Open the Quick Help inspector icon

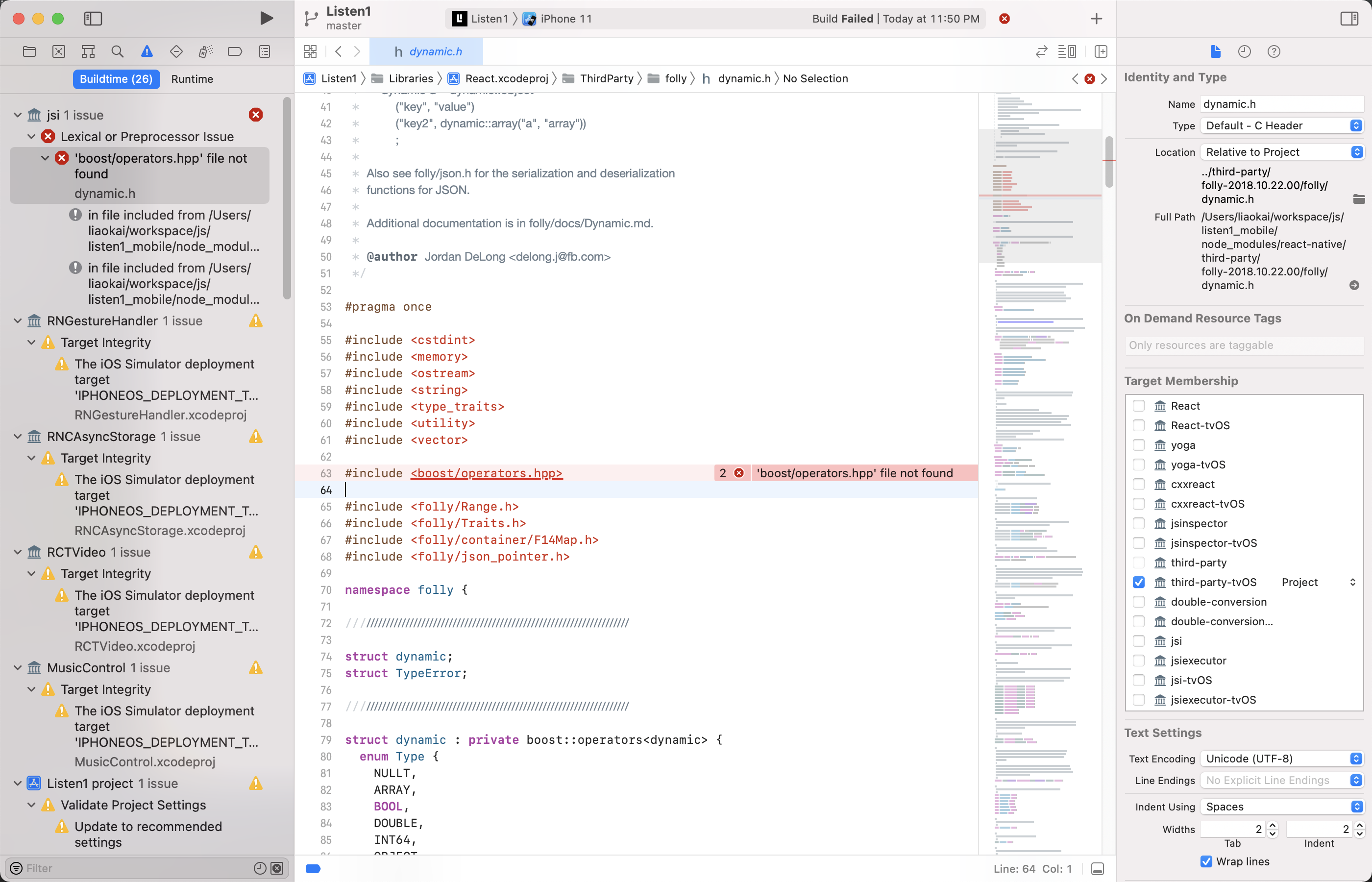coord(1274,51)
